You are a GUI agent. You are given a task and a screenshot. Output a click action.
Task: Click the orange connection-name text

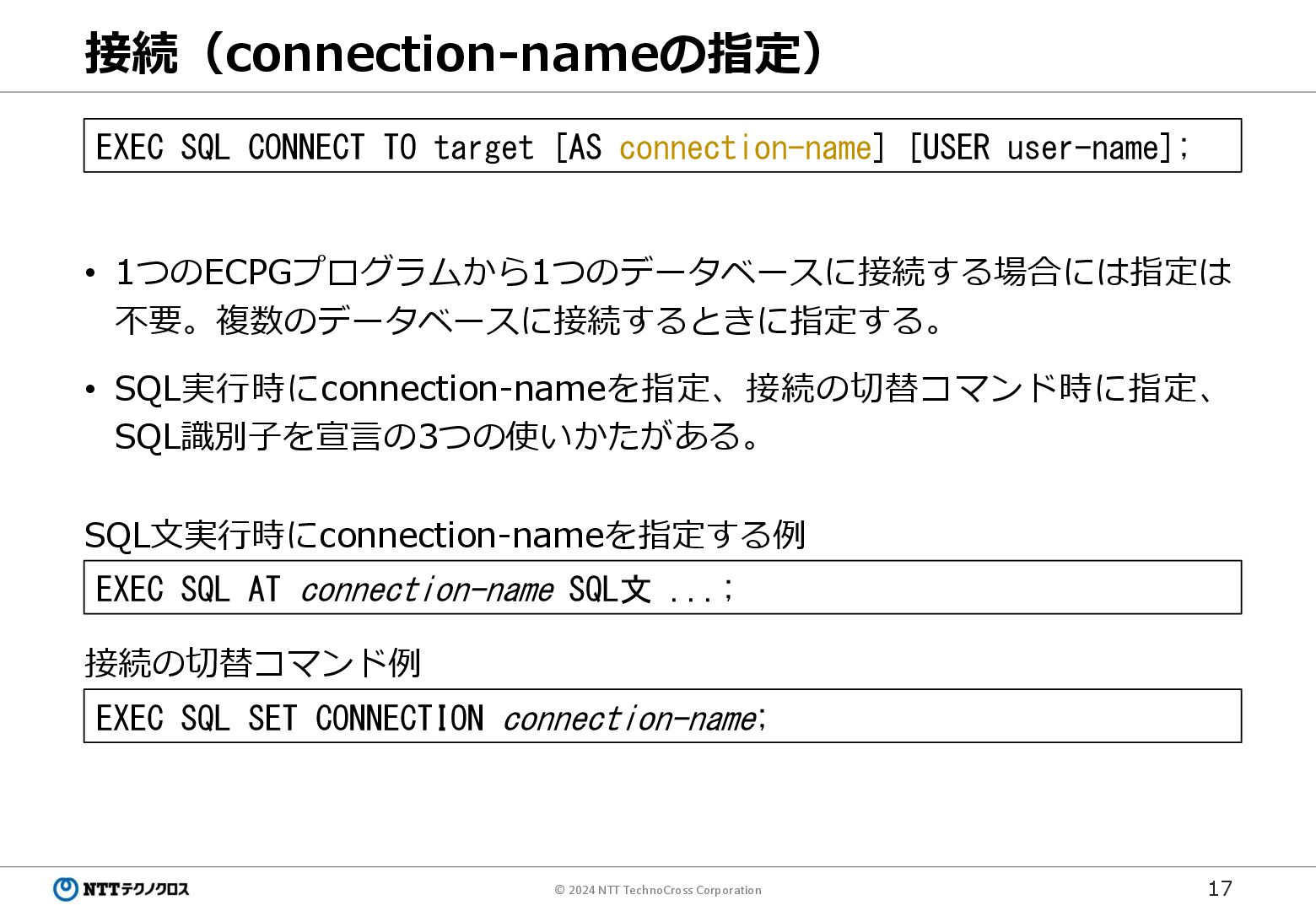745,148
